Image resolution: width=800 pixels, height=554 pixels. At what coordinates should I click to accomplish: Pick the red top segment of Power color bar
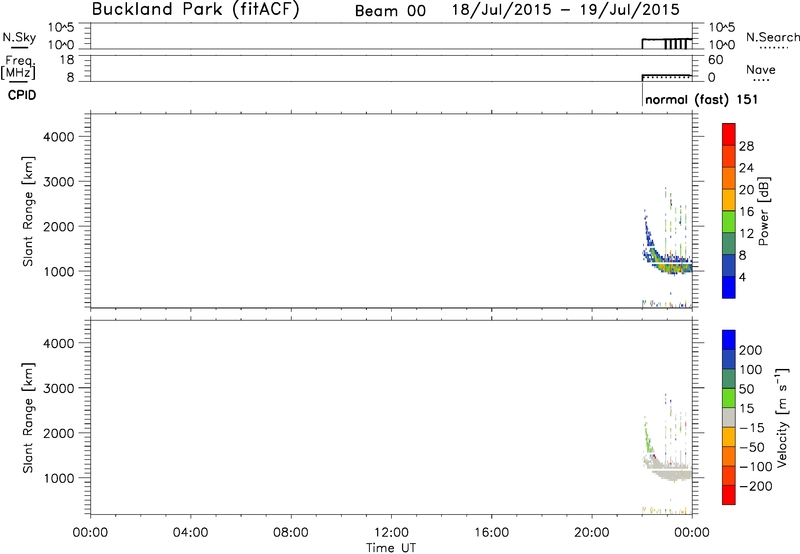click(729, 135)
